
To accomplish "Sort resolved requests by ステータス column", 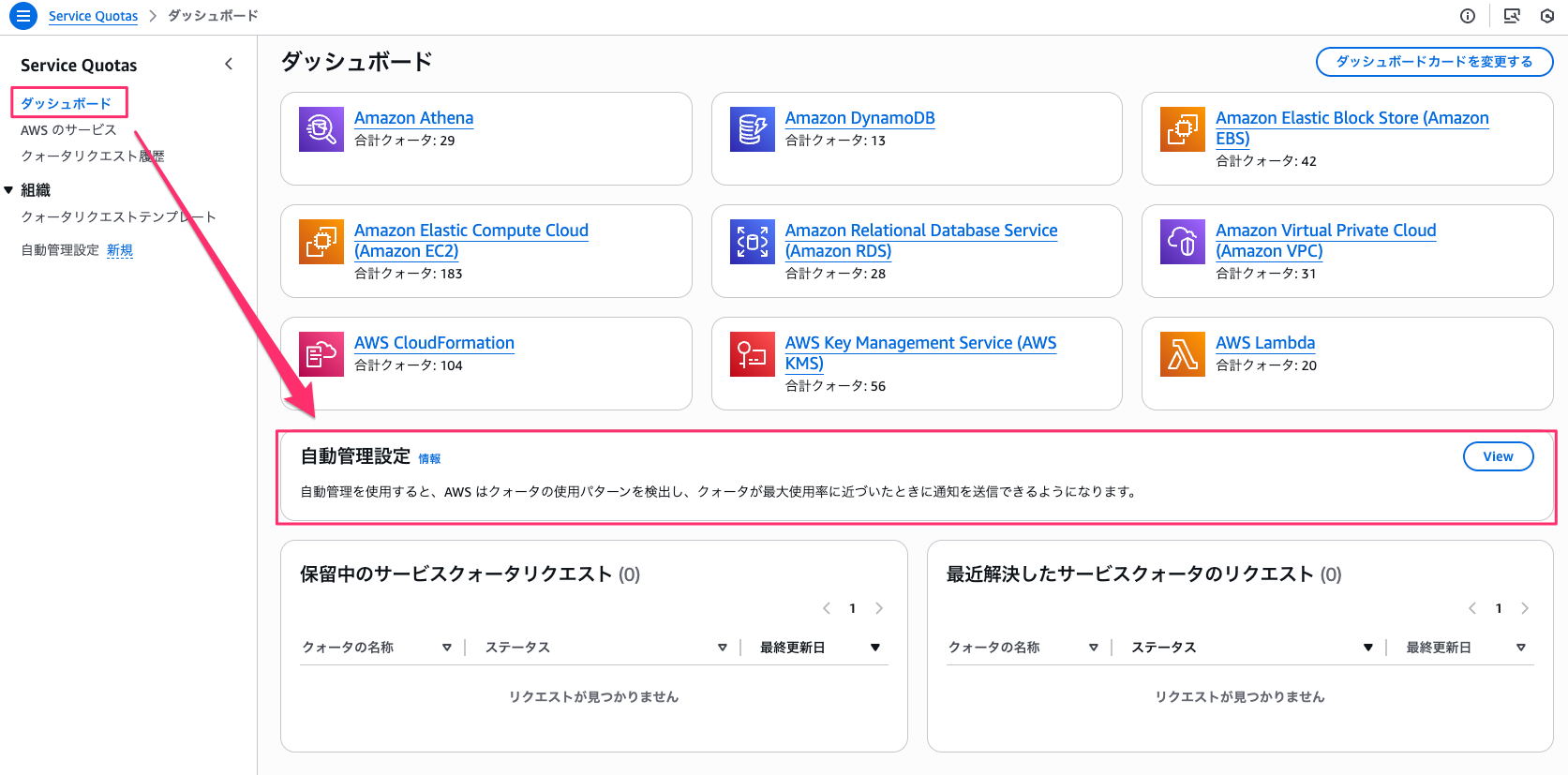I will (x=1367, y=648).
